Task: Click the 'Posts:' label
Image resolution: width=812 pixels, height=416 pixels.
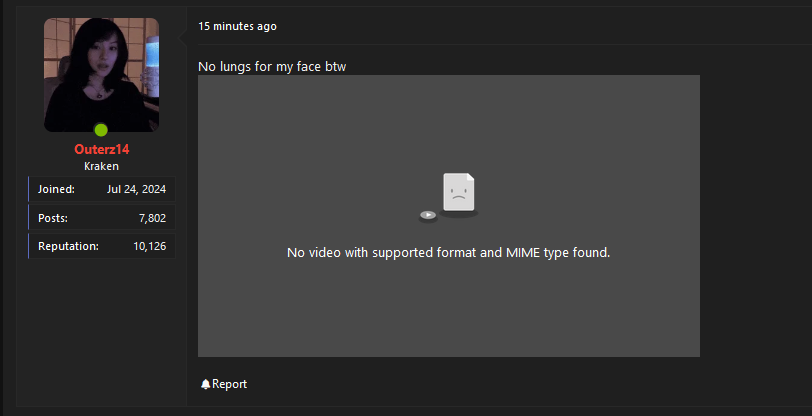Action: click(x=54, y=217)
